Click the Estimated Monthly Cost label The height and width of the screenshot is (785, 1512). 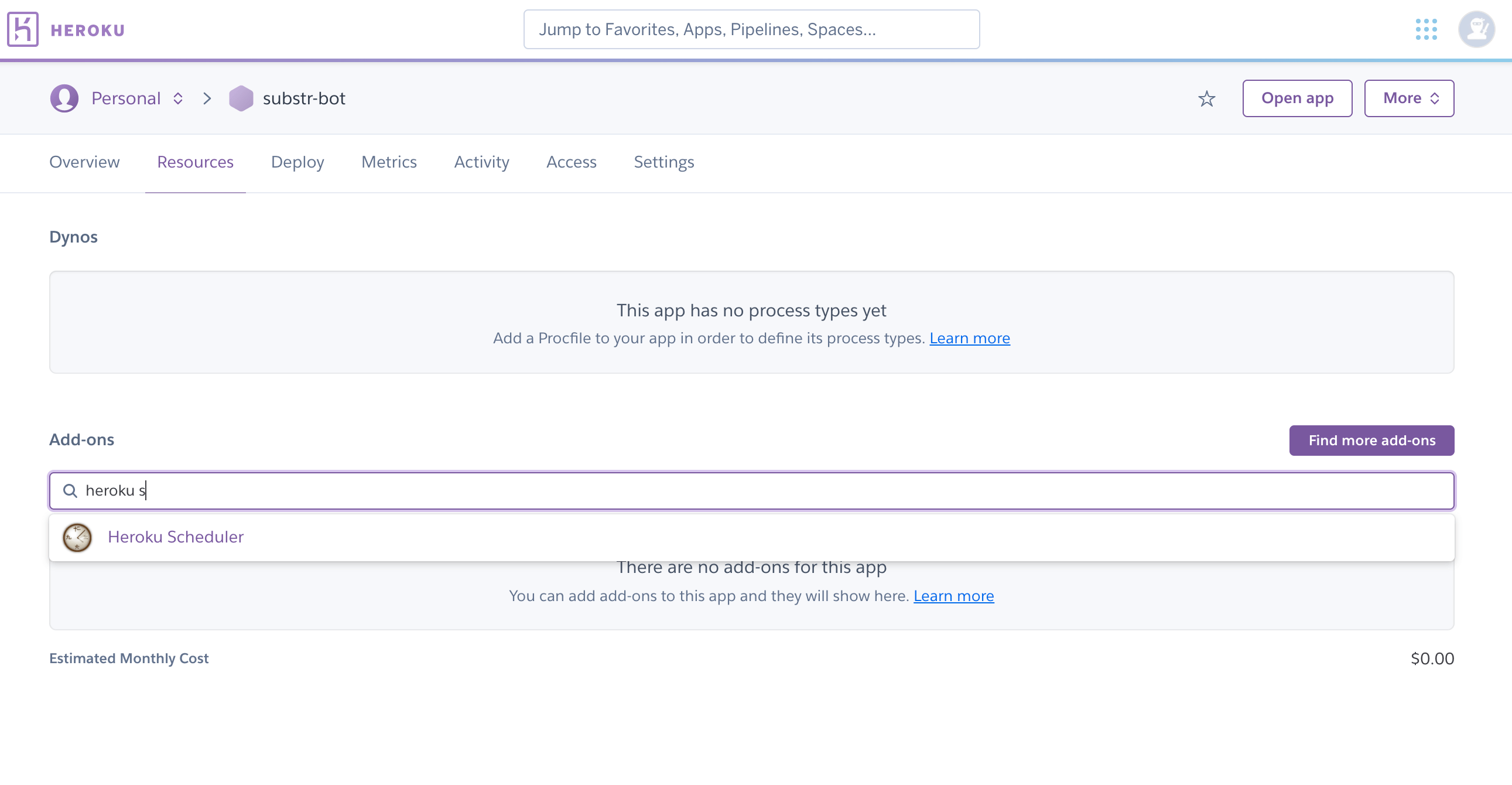click(x=129, y=659)
